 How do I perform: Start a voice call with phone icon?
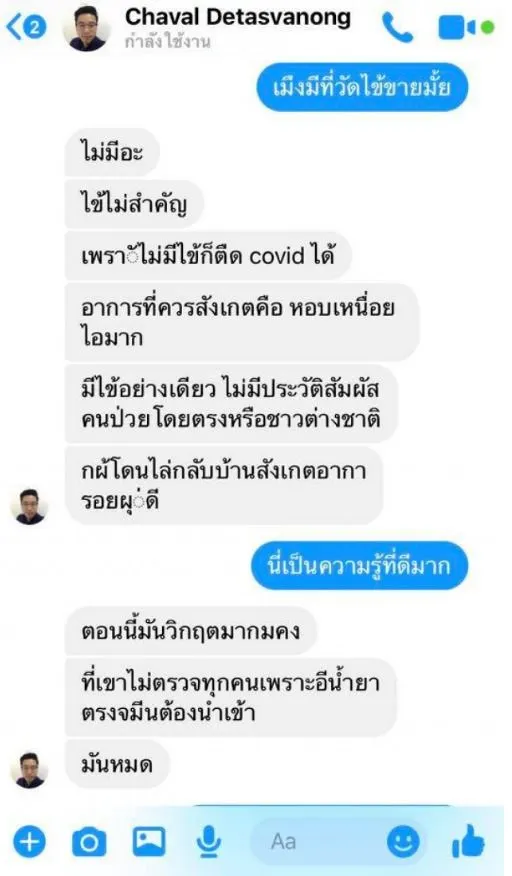click(397, 27)
